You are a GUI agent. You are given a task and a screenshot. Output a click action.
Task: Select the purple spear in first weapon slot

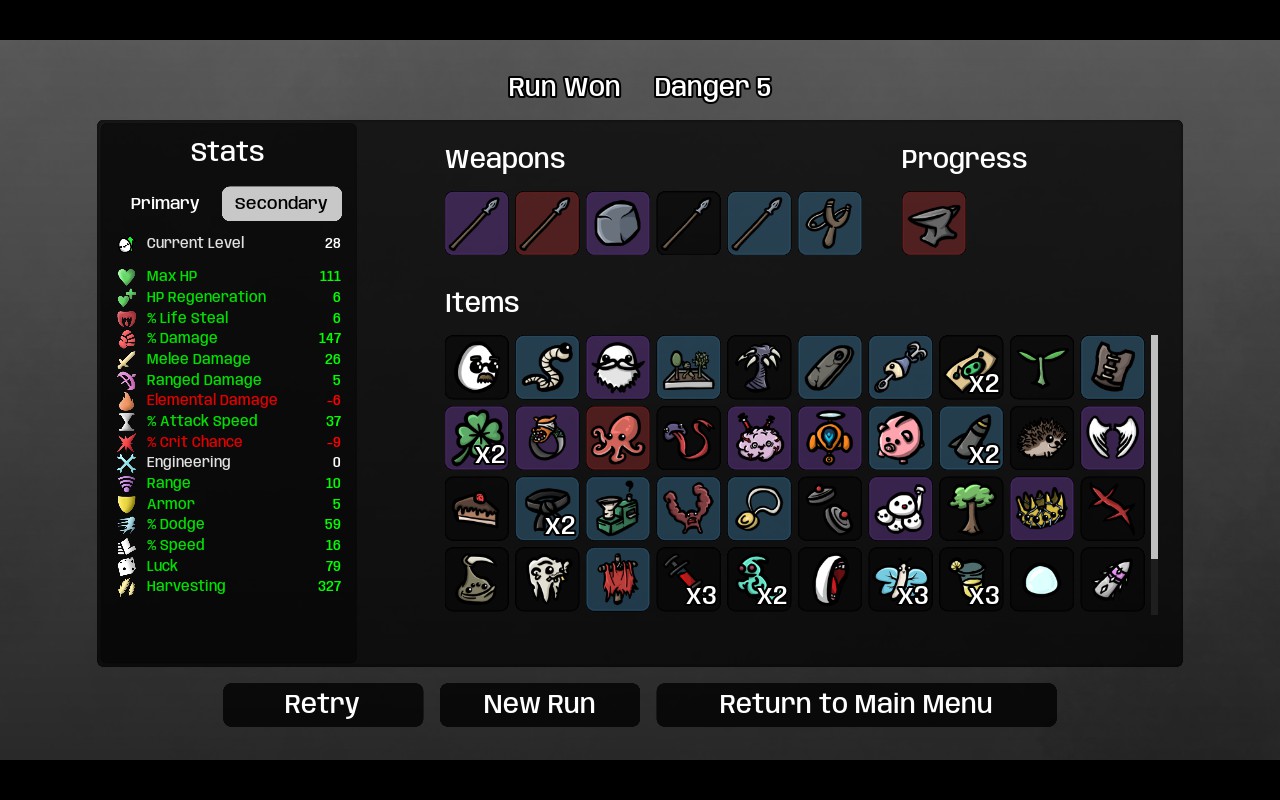tap(477, 223)
